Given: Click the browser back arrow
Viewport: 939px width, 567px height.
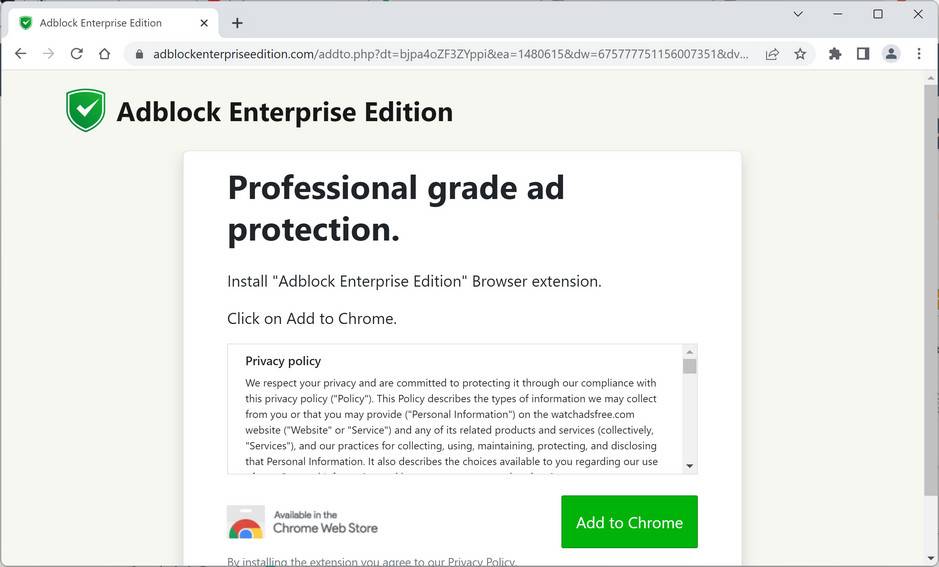Looking at the screenshot, I should point(20,54).
